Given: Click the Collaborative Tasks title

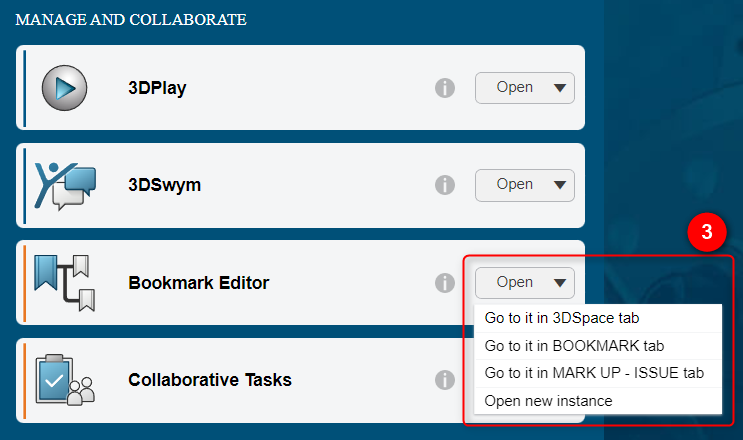Looking at the screenshot, I should coord(210,380).
